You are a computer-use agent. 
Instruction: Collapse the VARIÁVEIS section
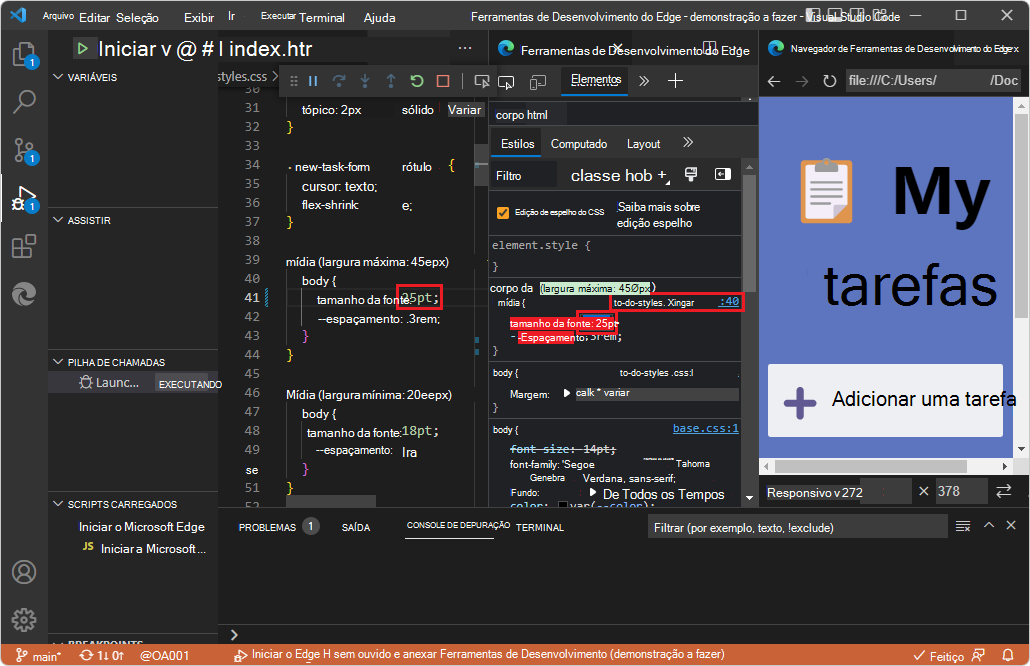(58, 77)
